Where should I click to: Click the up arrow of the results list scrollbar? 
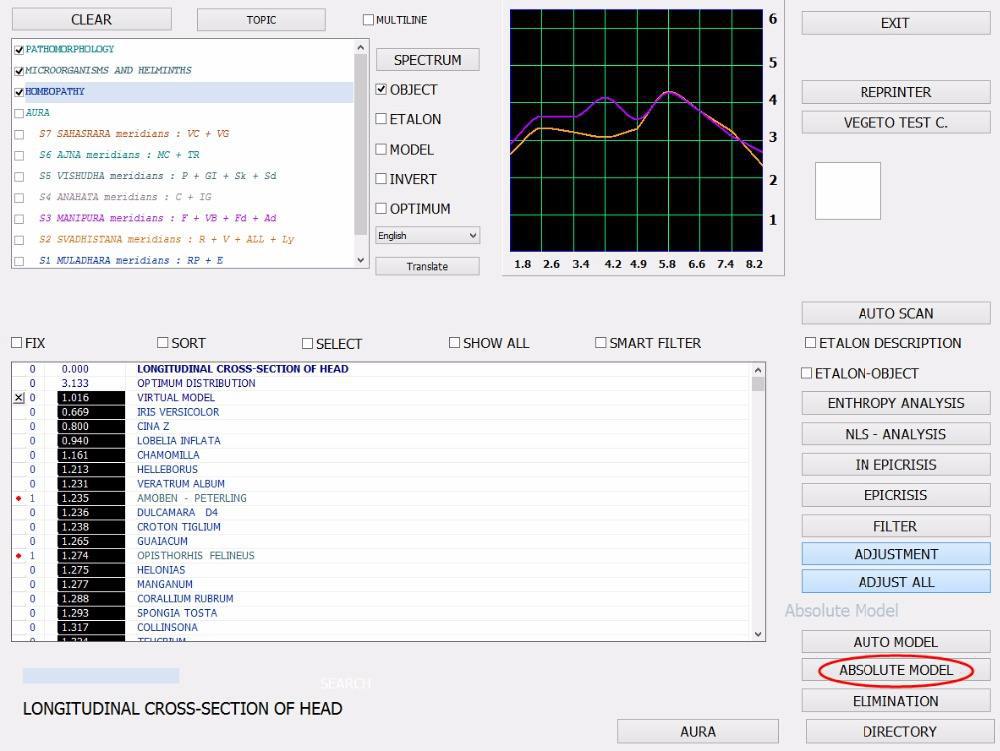[758, 370]
